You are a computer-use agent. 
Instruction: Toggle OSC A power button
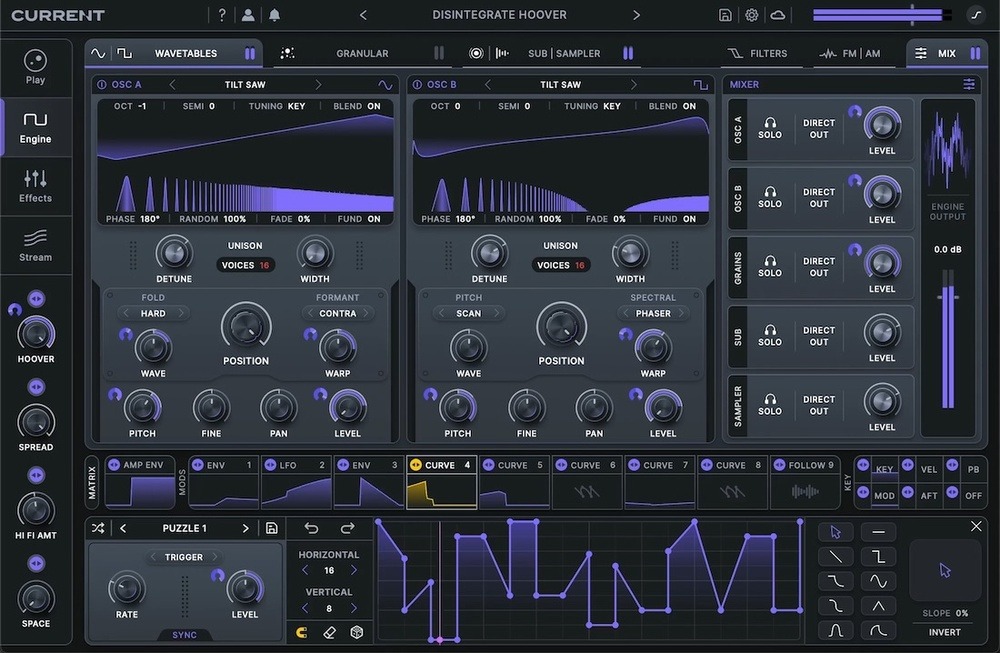coord(101,84)
